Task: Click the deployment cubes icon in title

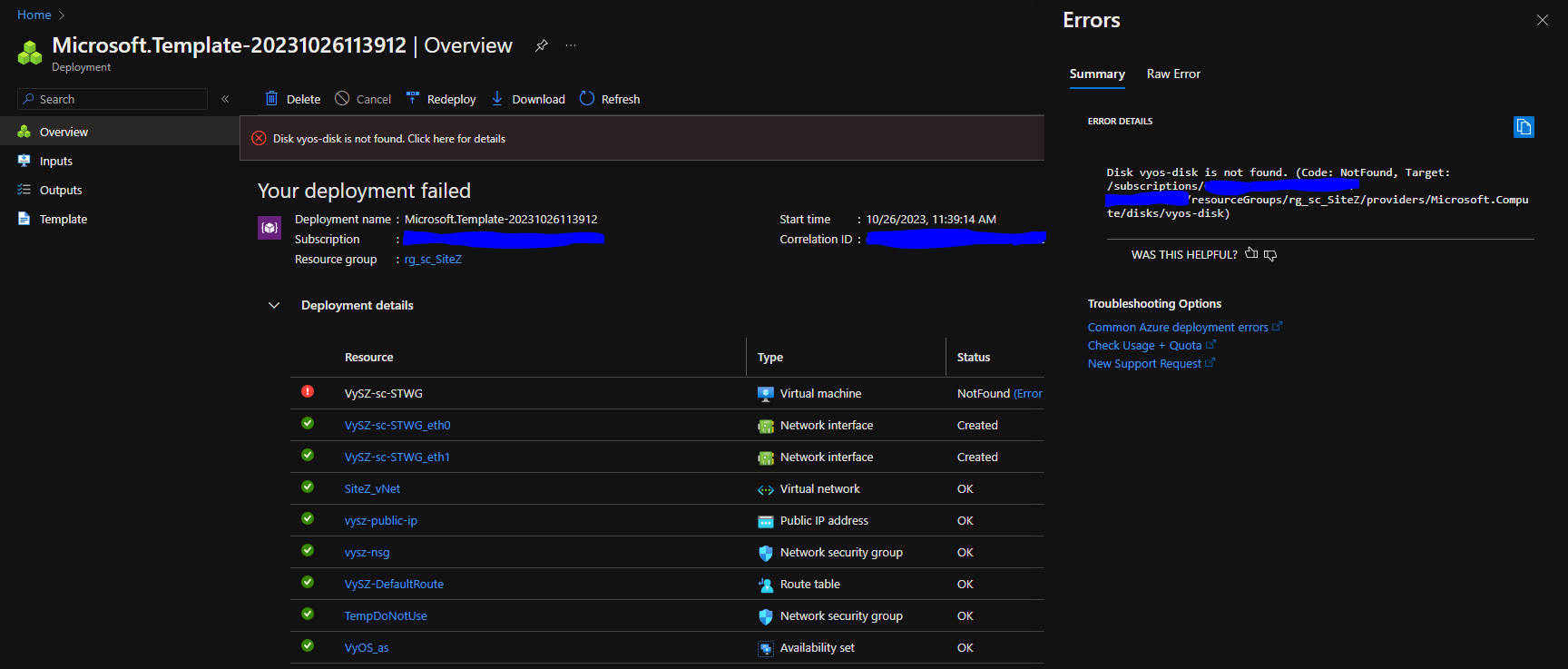Action: pyautogui.click(x=30, y=53)
